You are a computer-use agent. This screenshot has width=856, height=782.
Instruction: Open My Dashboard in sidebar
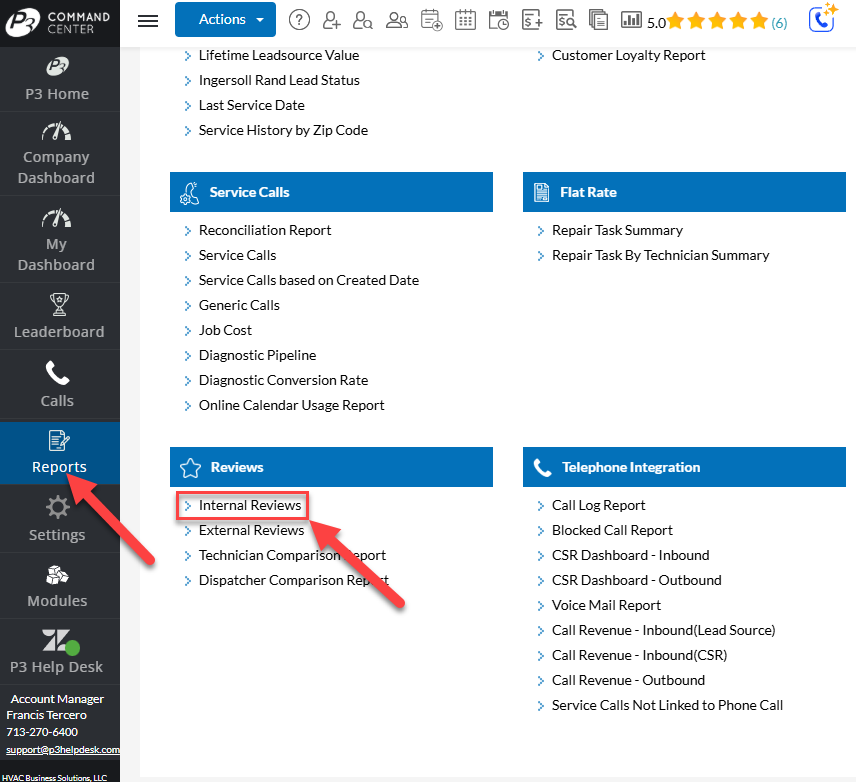point(56,240)
